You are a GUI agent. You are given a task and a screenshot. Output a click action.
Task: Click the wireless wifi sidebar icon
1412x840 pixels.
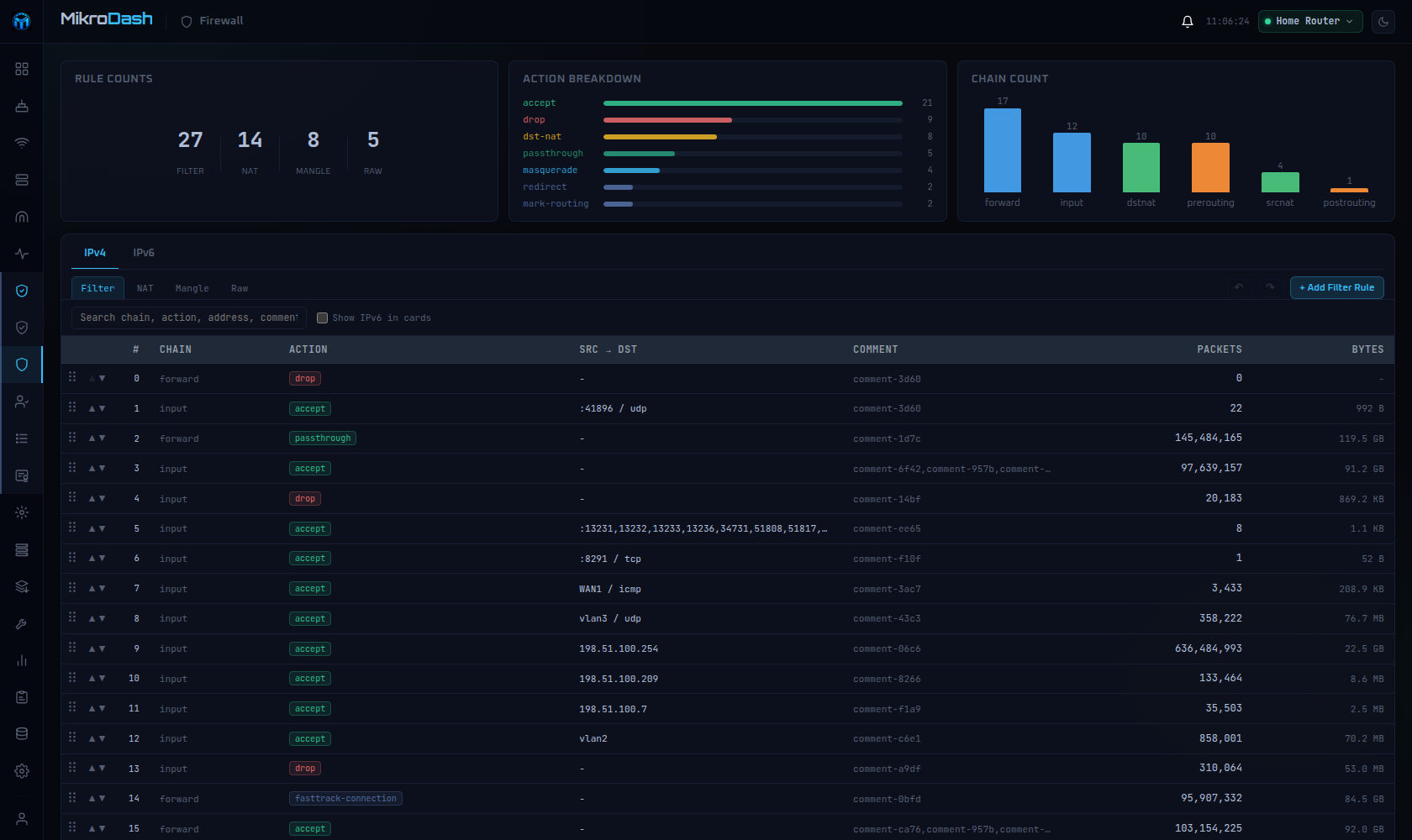click(22, 143)
